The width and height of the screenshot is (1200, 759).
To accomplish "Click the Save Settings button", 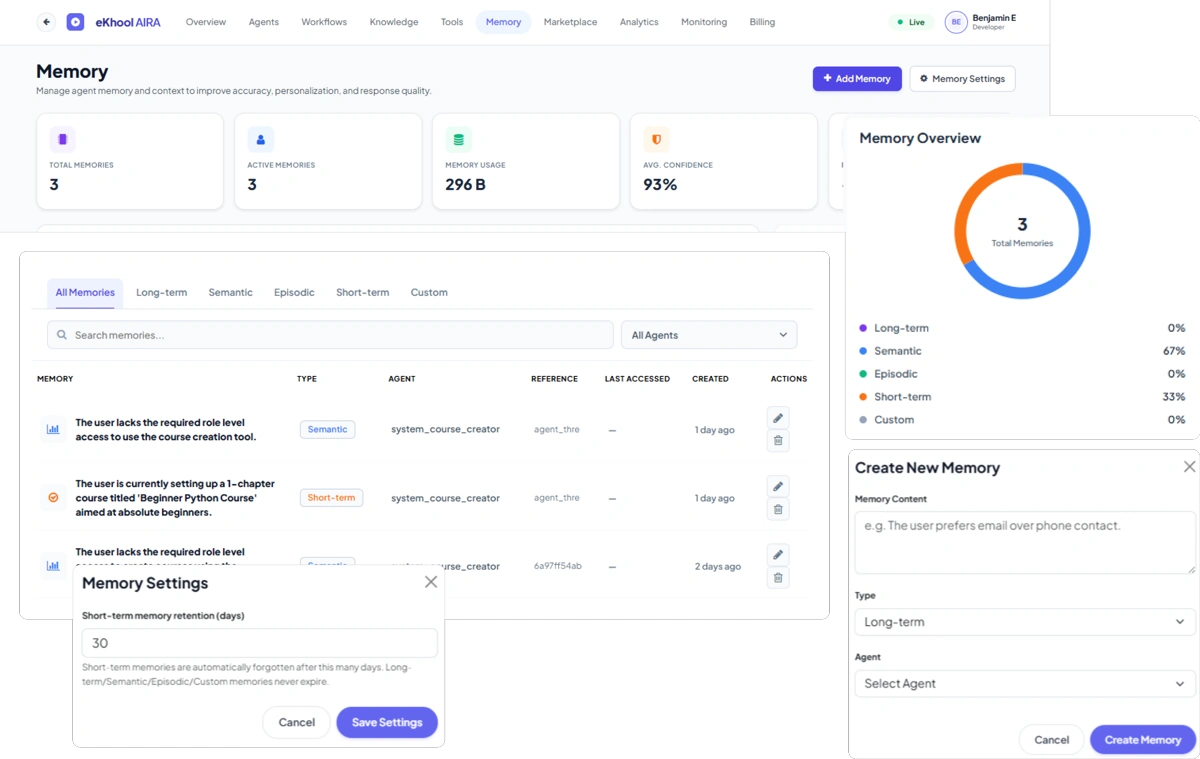I will pos(387,722).
